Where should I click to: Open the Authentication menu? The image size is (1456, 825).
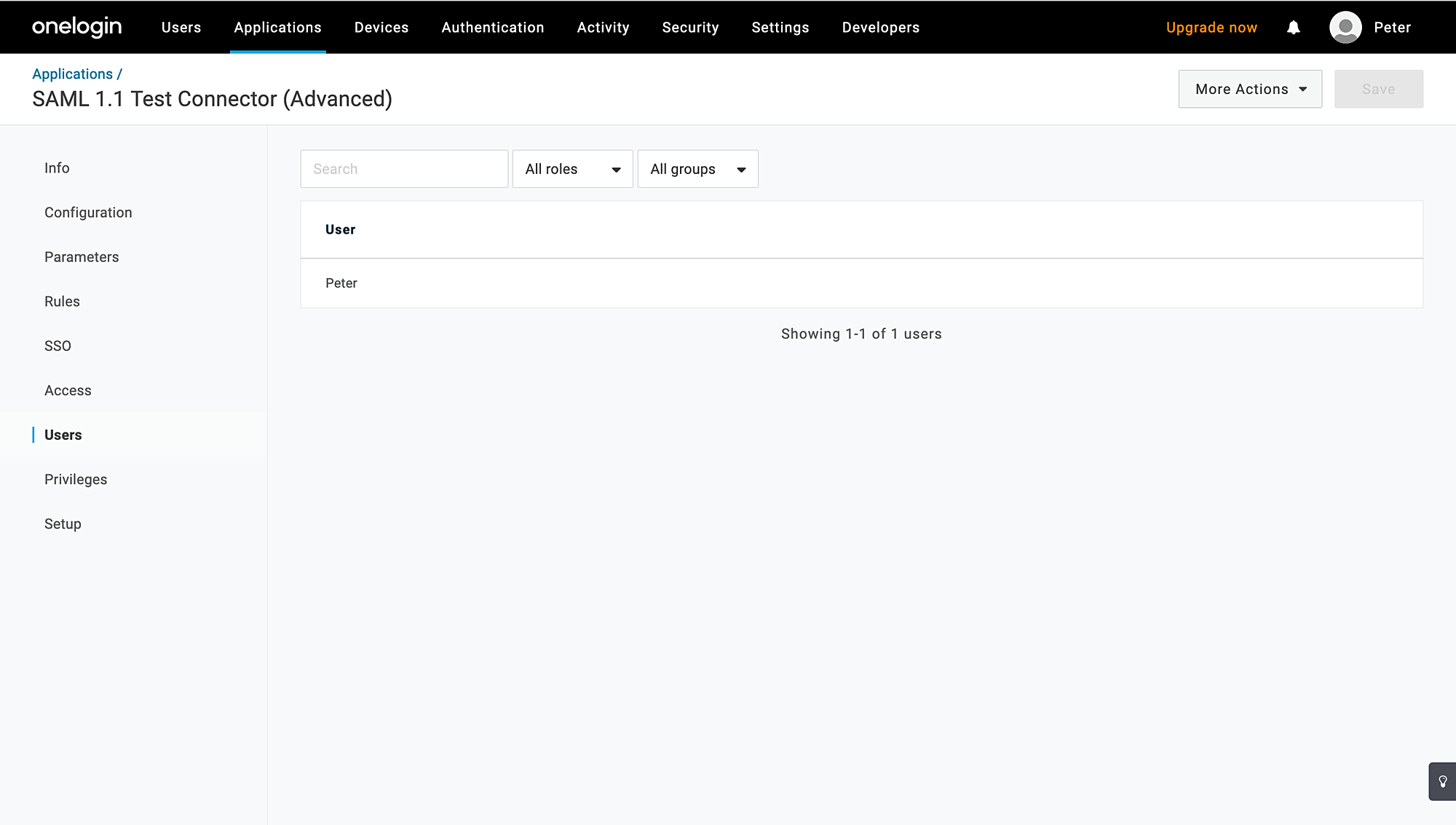pos(492,28)
